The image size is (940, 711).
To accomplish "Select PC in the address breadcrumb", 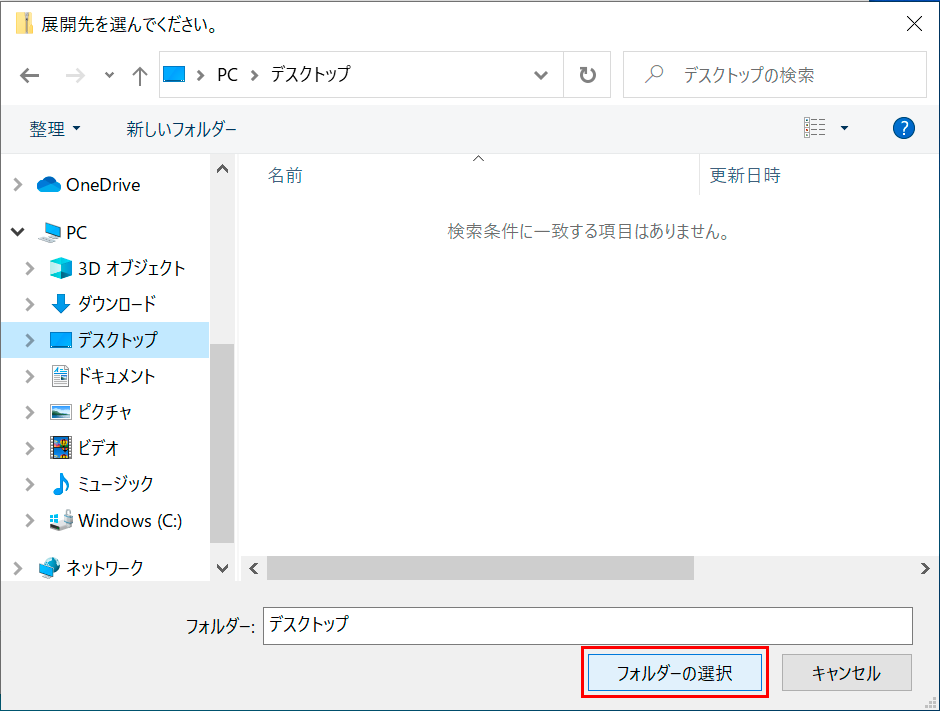I will click(227, 75).
